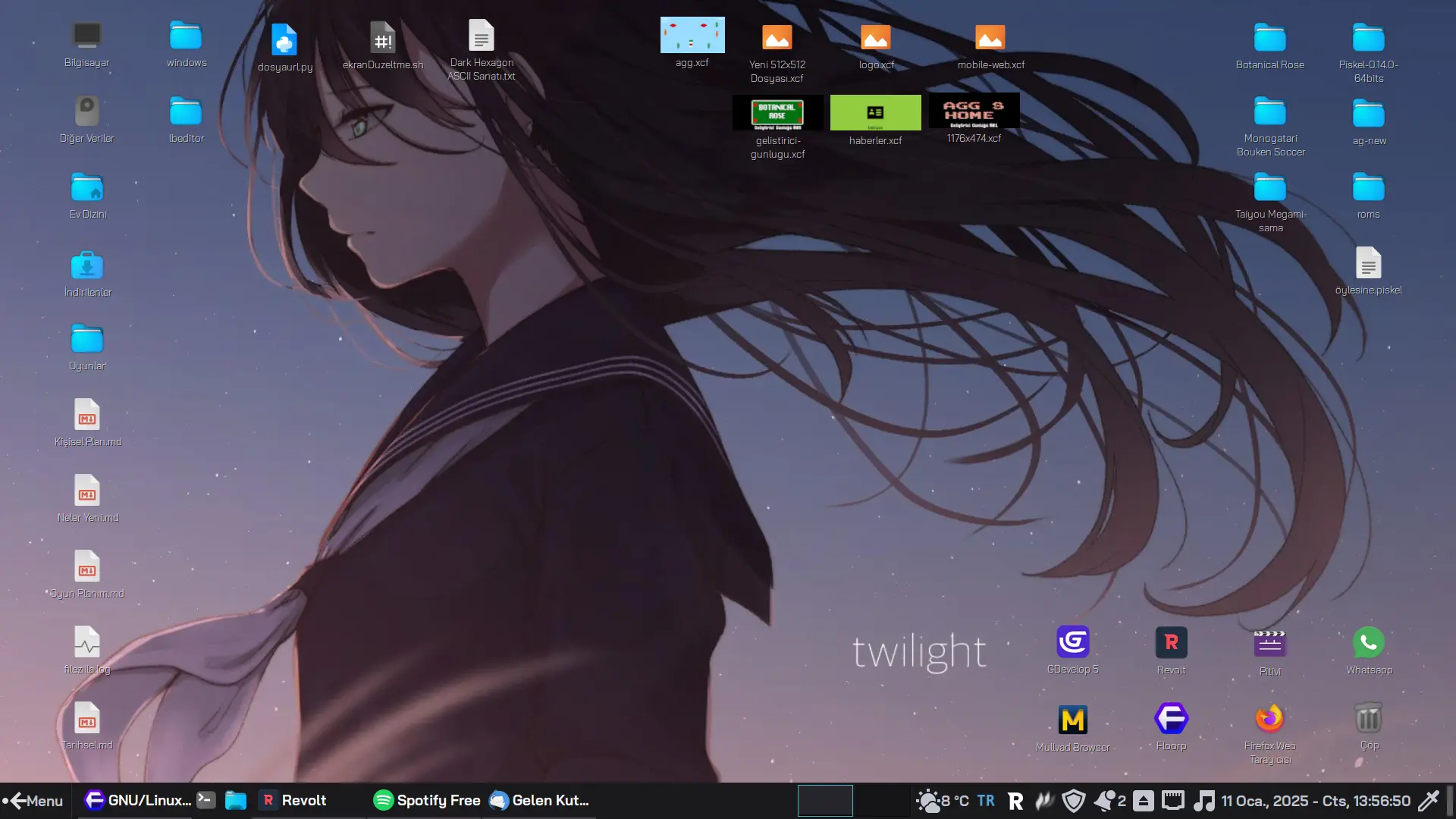Launch Firefox Web Tarayıcısı
Image resolution: width=1456 pixels, height=819 pixels.
click(1270, 733)
